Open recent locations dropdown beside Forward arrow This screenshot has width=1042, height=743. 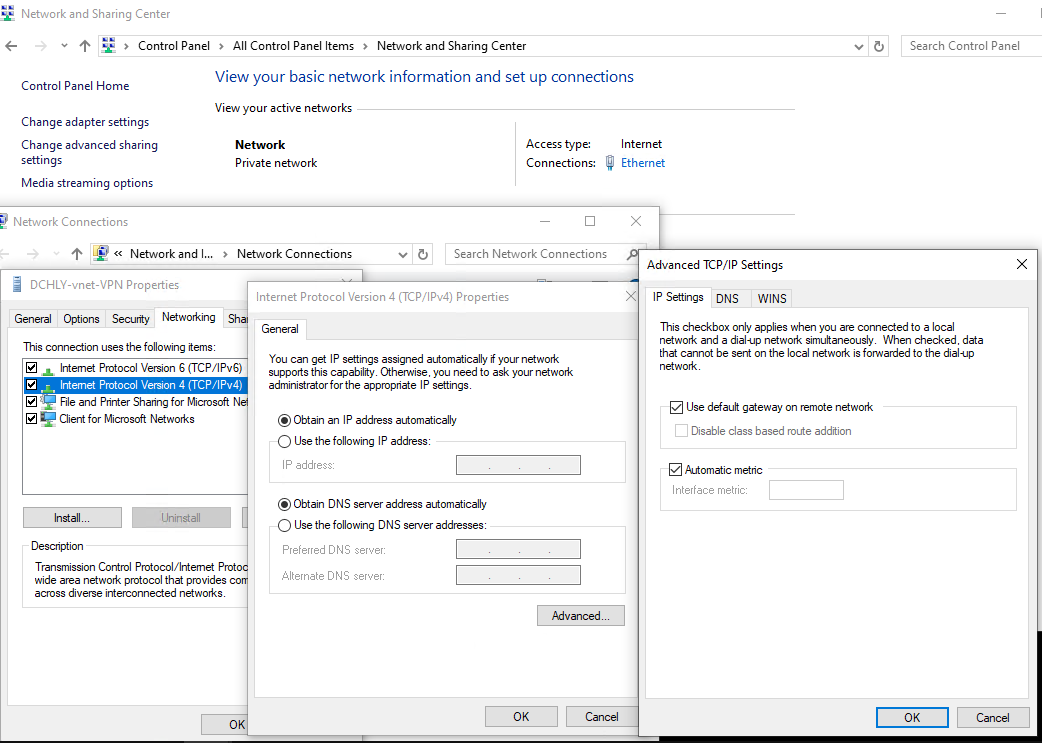click(64, 46)
